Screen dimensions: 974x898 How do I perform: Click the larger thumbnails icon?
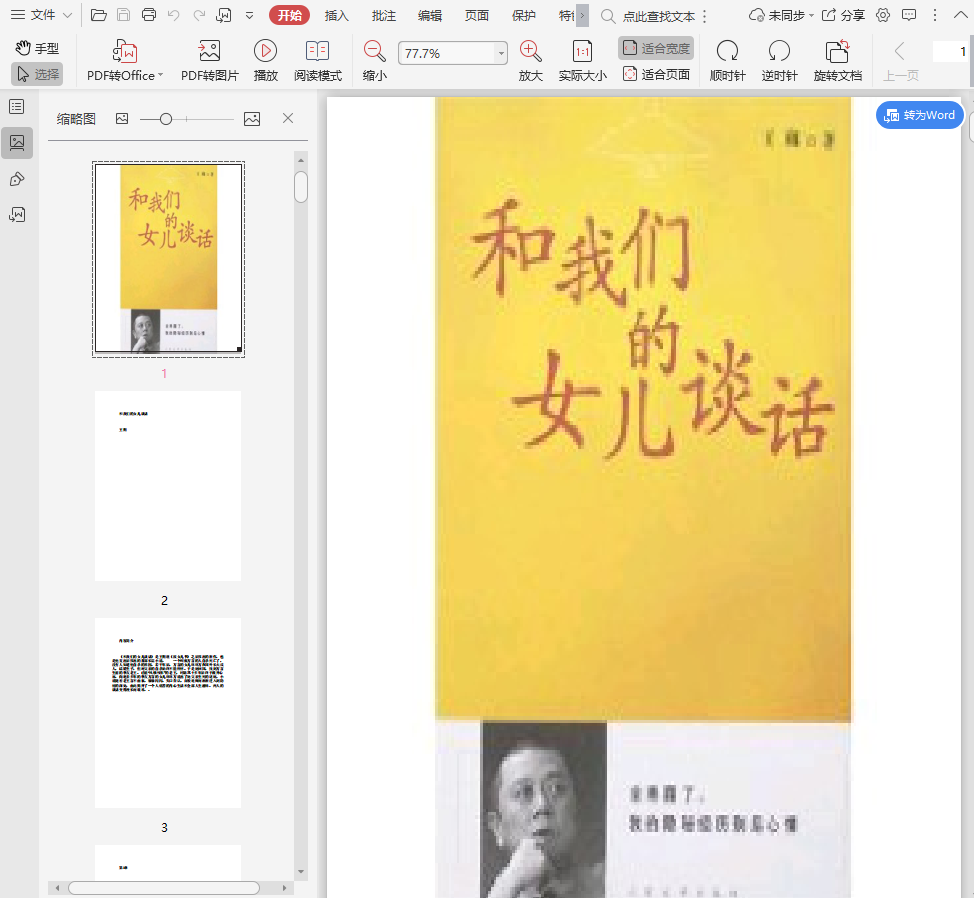tap(252, 119)
